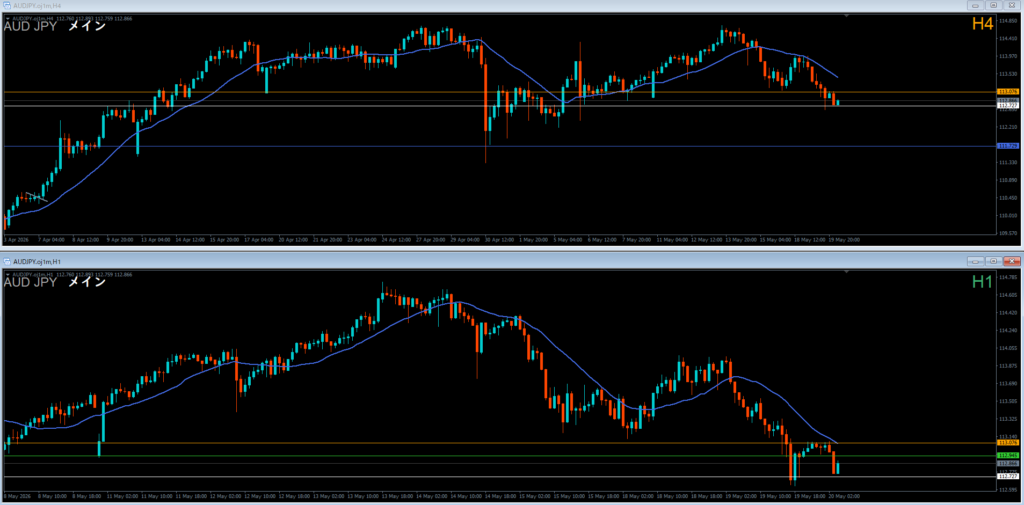Click the H4 chart shift triangle marker
The width and height of the screenshot is (1024, 505).
846,14
